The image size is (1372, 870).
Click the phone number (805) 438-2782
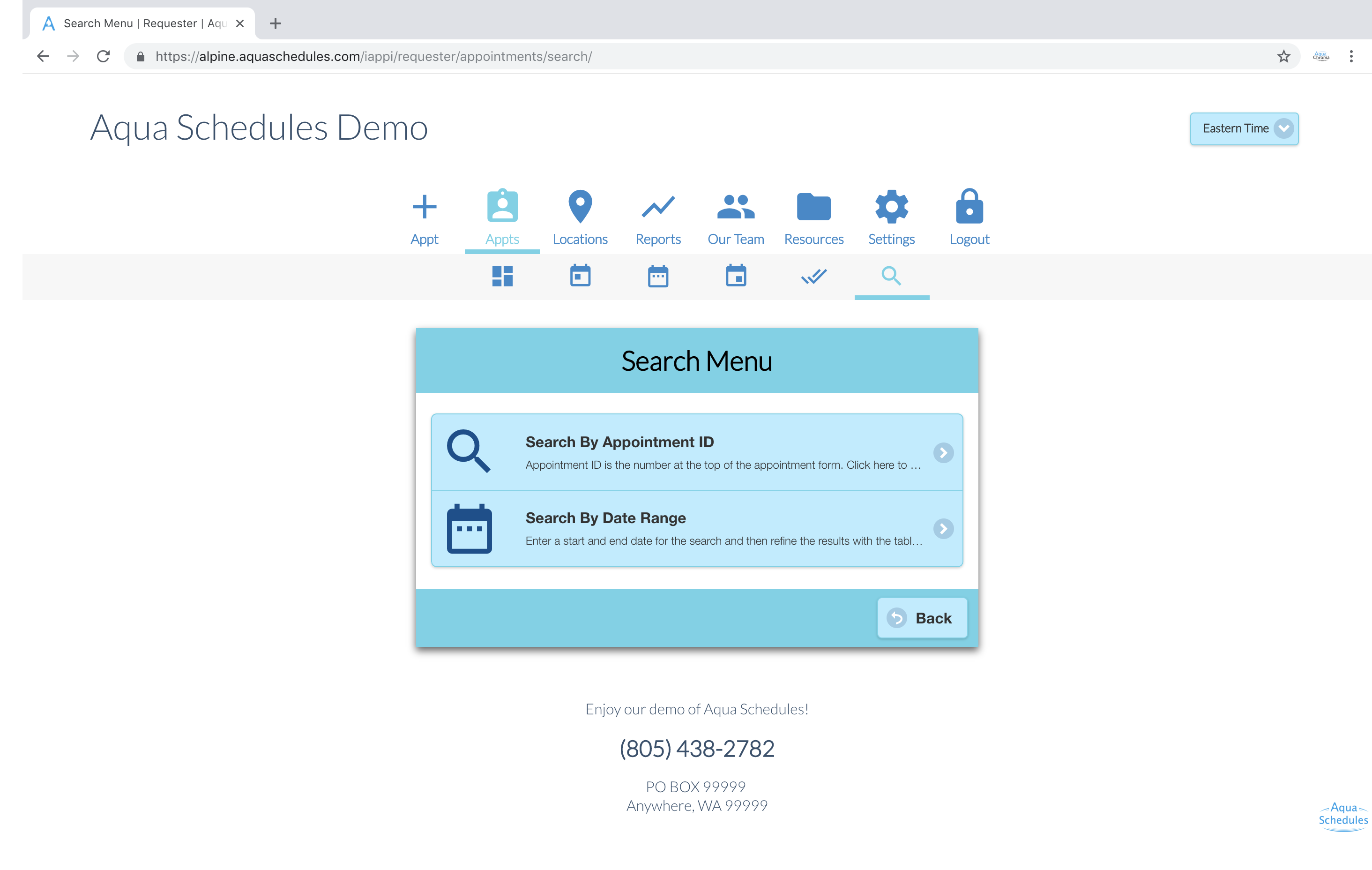[697, 749]
